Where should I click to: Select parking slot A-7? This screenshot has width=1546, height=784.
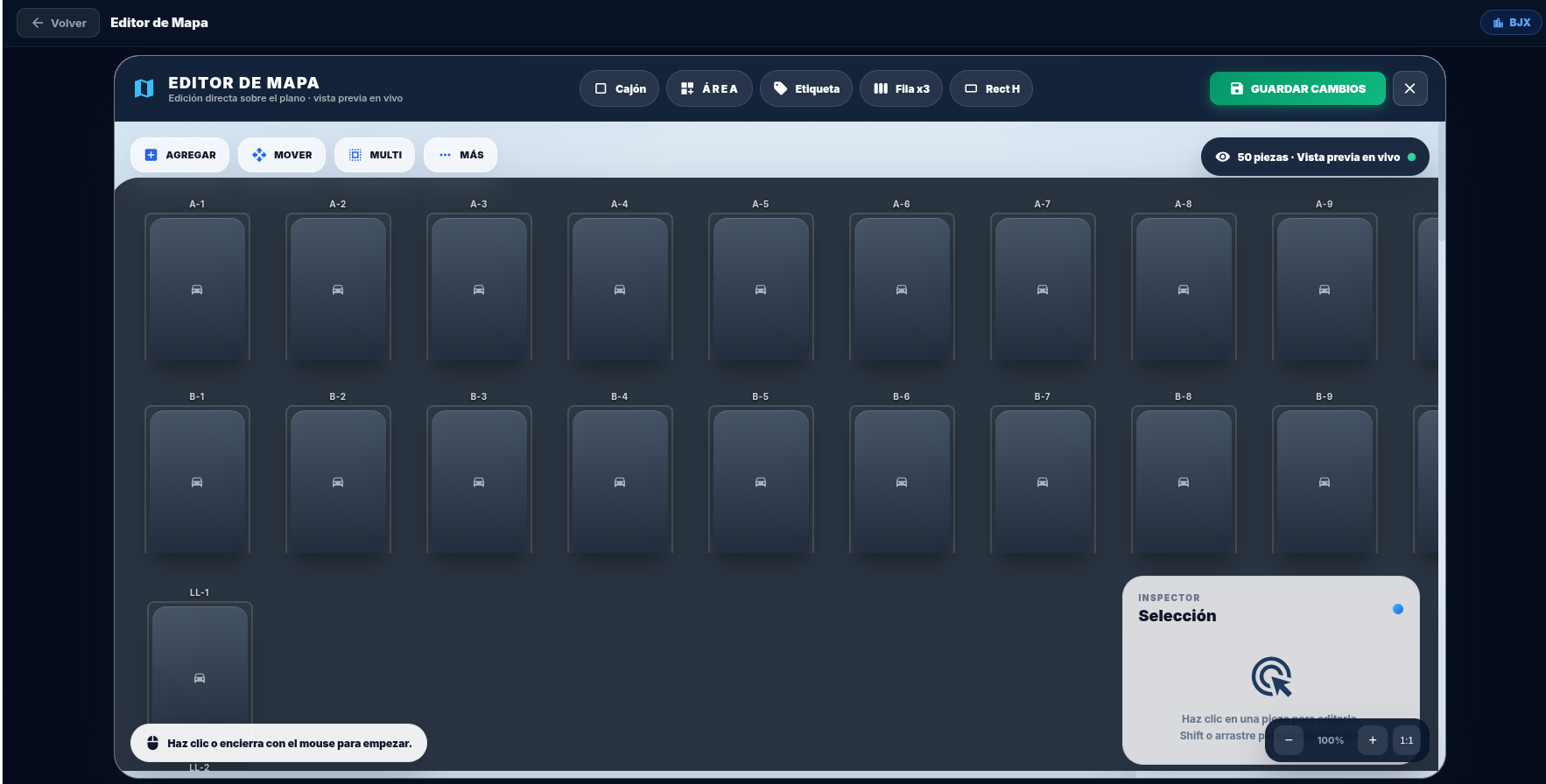pyautogui.click(x=1043, y=288)
